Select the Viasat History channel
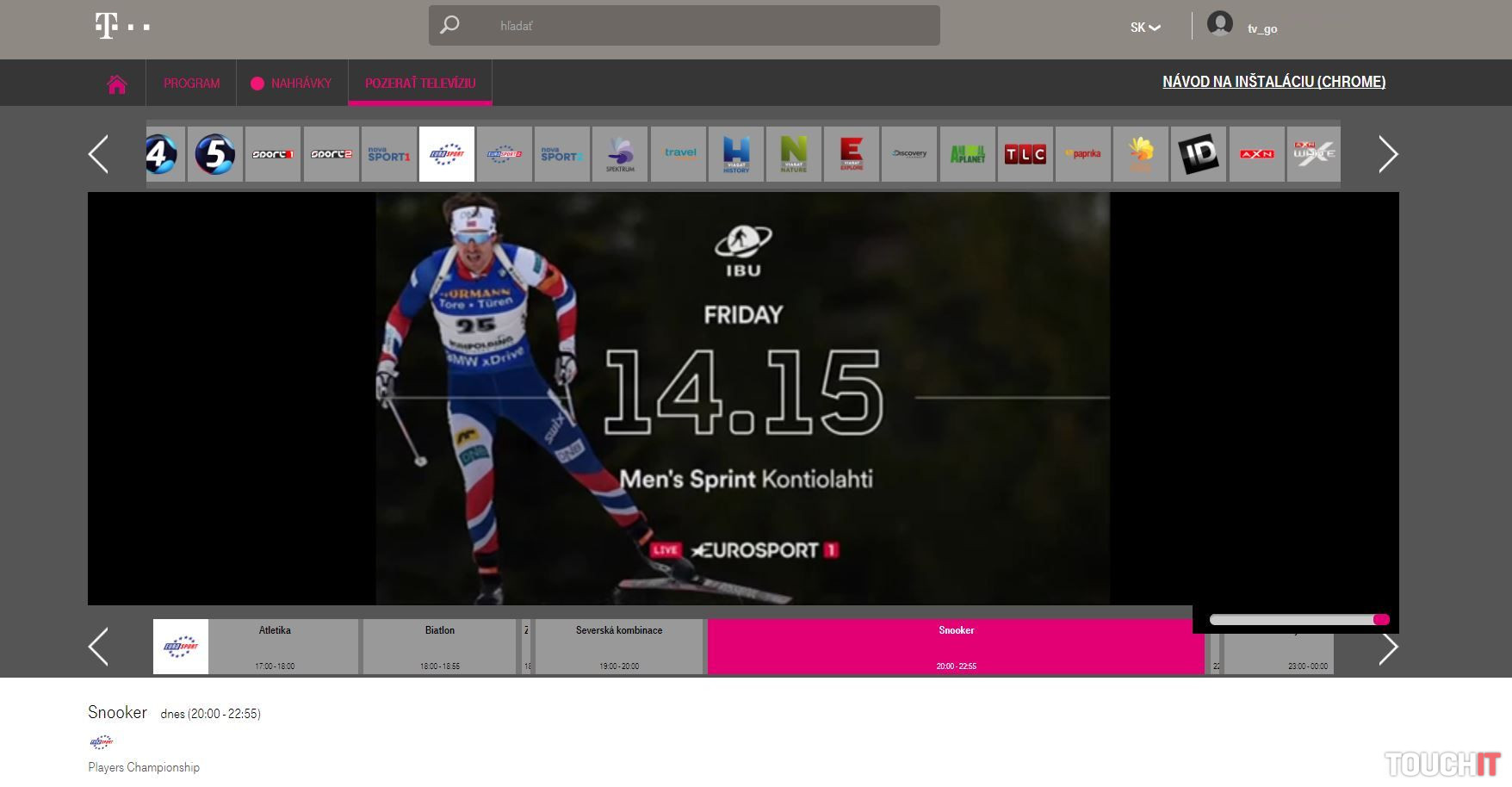This screenshot has width=1512, height=787. click(736, 154)
